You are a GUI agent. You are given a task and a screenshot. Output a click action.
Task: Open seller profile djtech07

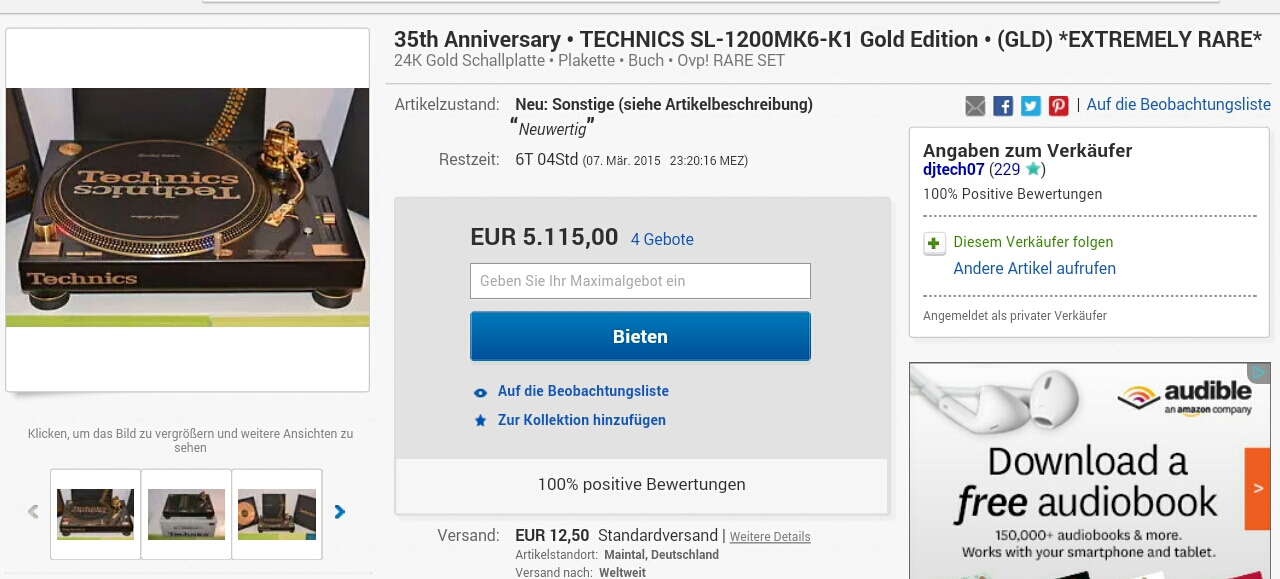pyautogui.click(x=953, y=170)
